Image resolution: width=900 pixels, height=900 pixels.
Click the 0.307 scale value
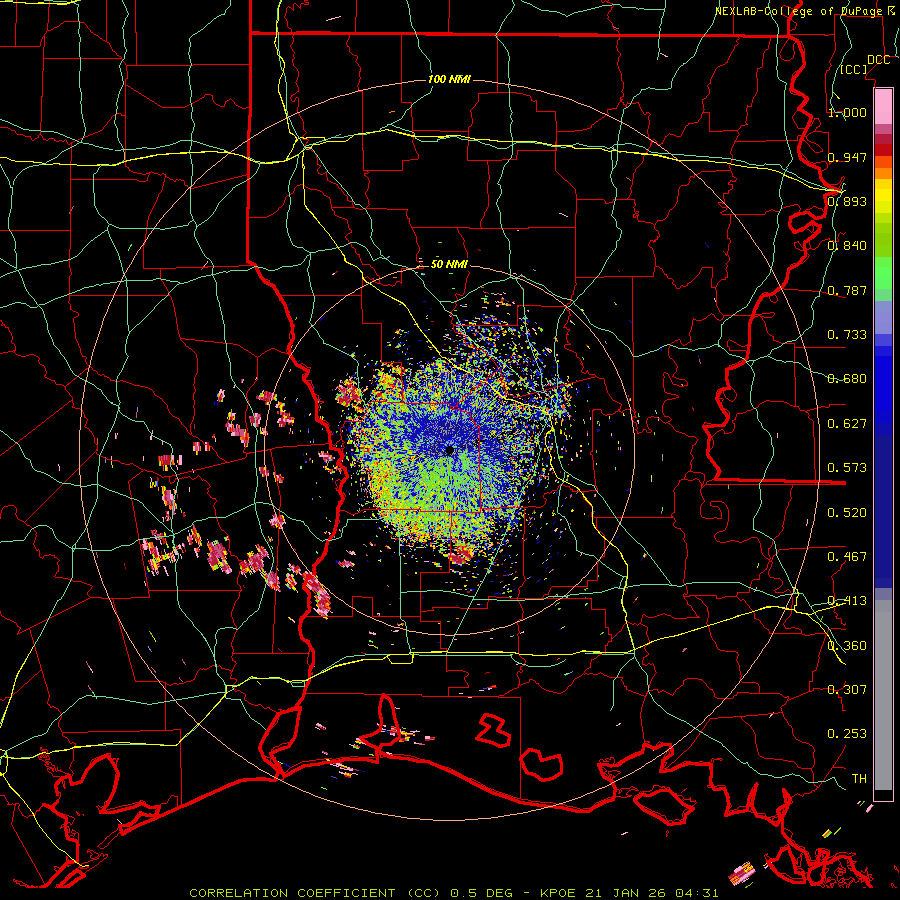click(x=847, y=690)
